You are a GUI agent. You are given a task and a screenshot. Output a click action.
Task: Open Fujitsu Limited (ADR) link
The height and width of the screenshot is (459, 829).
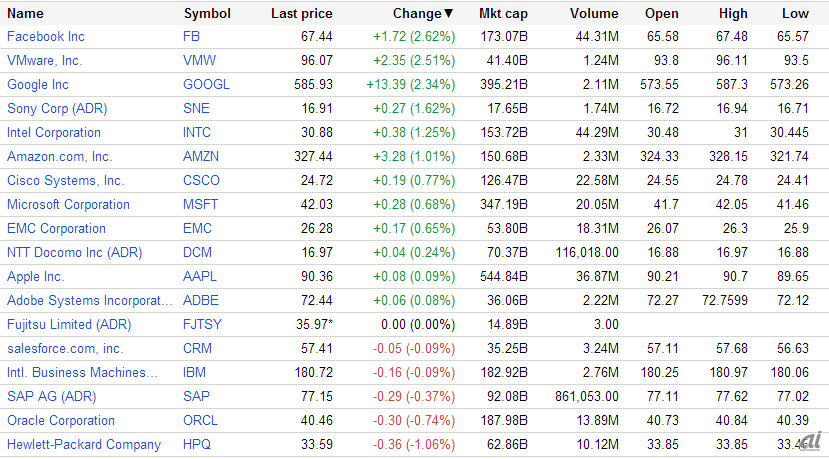[68, 324]
